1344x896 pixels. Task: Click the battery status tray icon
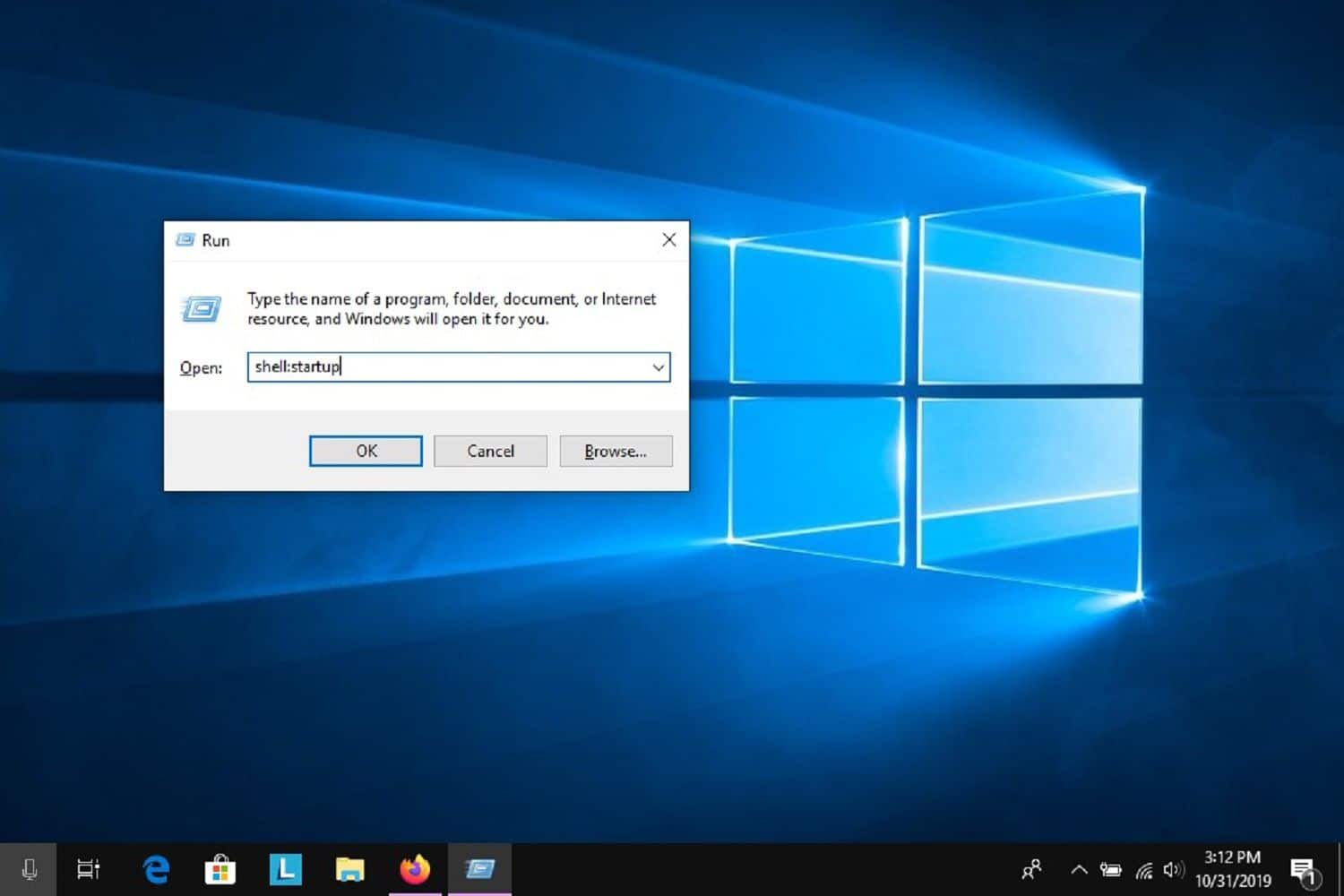1111,869
